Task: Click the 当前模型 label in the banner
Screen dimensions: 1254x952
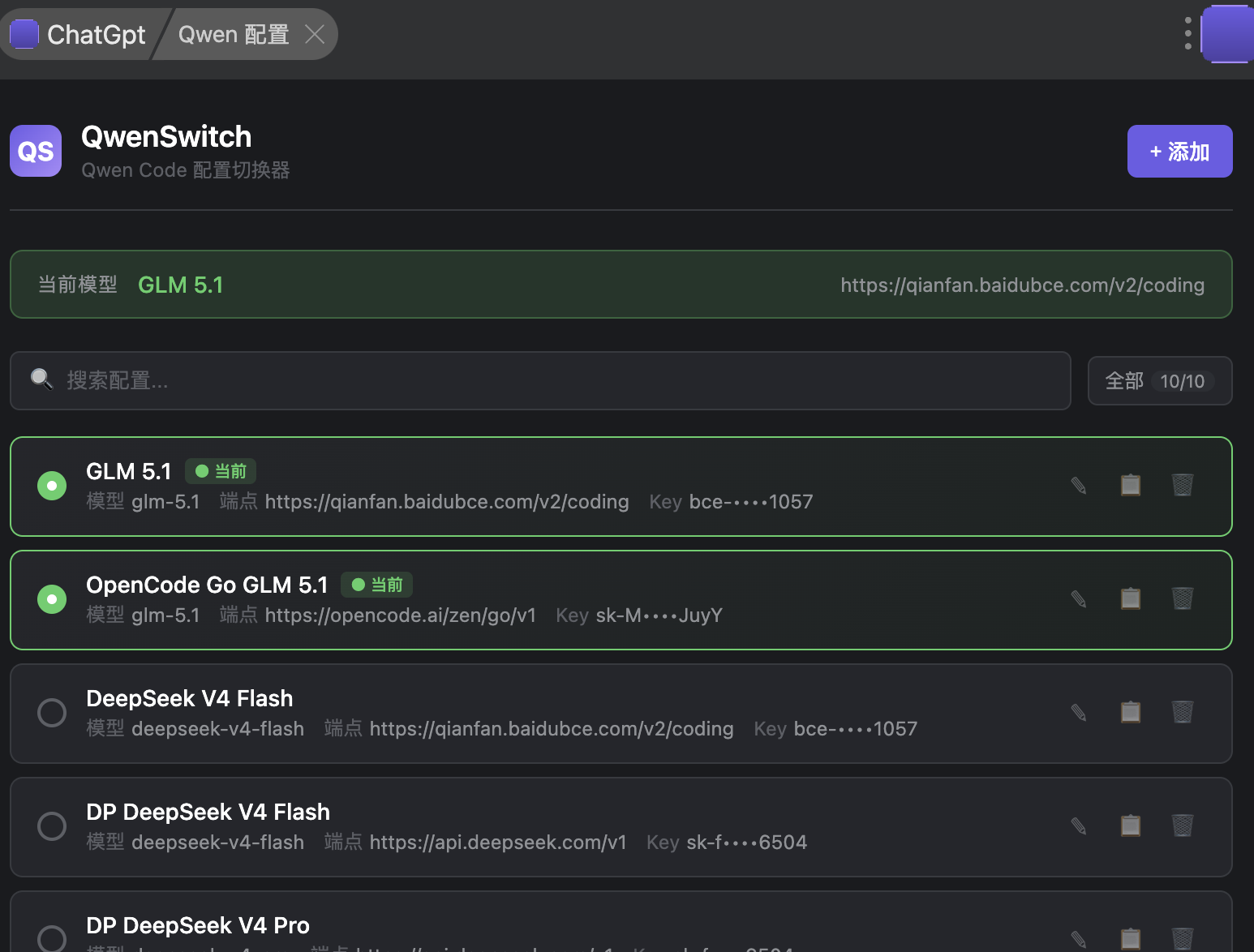Action: tap(78, 285)
